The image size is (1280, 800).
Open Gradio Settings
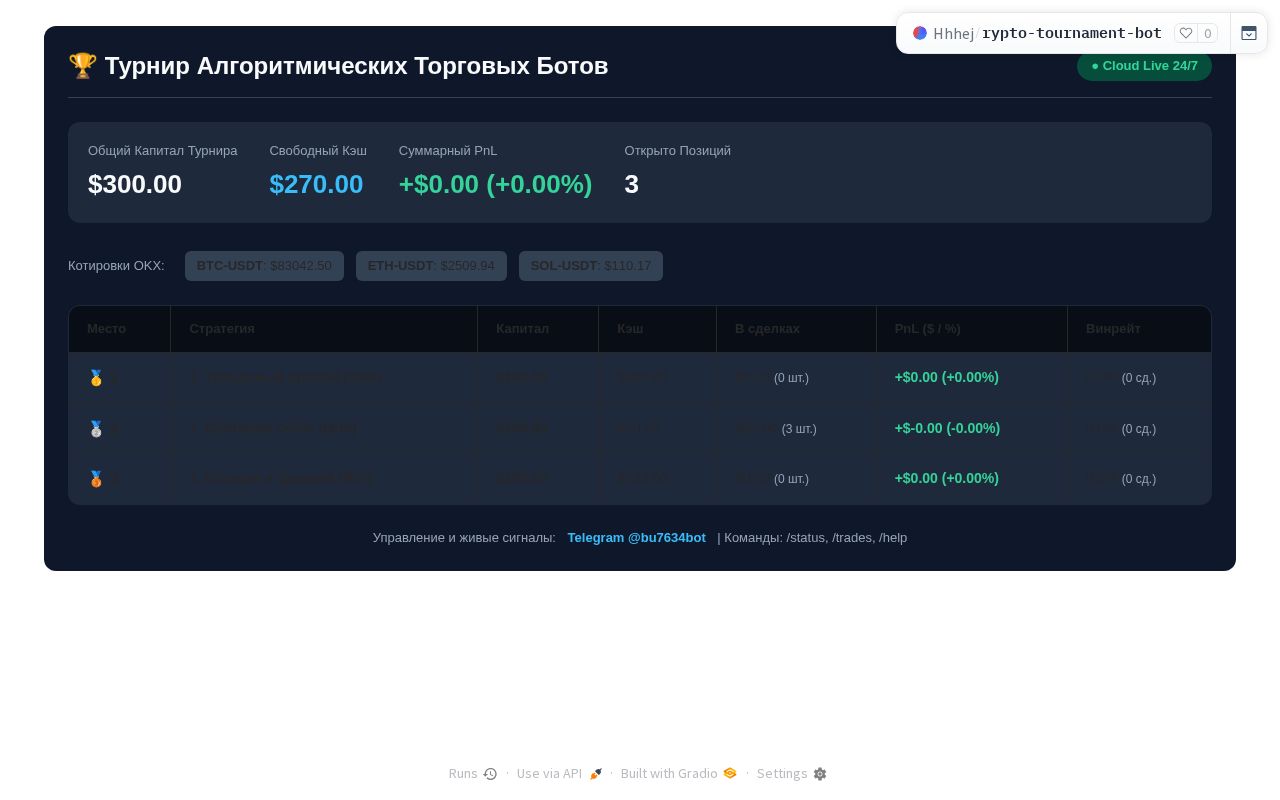click(x=792, y=773)
